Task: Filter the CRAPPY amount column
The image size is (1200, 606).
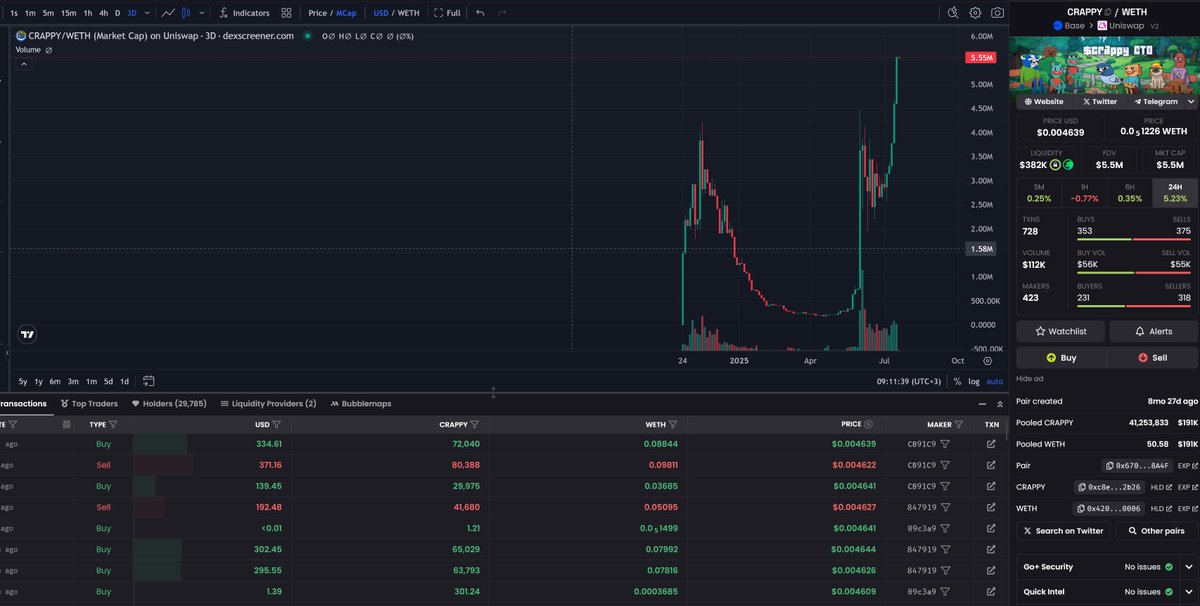Action: pos(476,424)
